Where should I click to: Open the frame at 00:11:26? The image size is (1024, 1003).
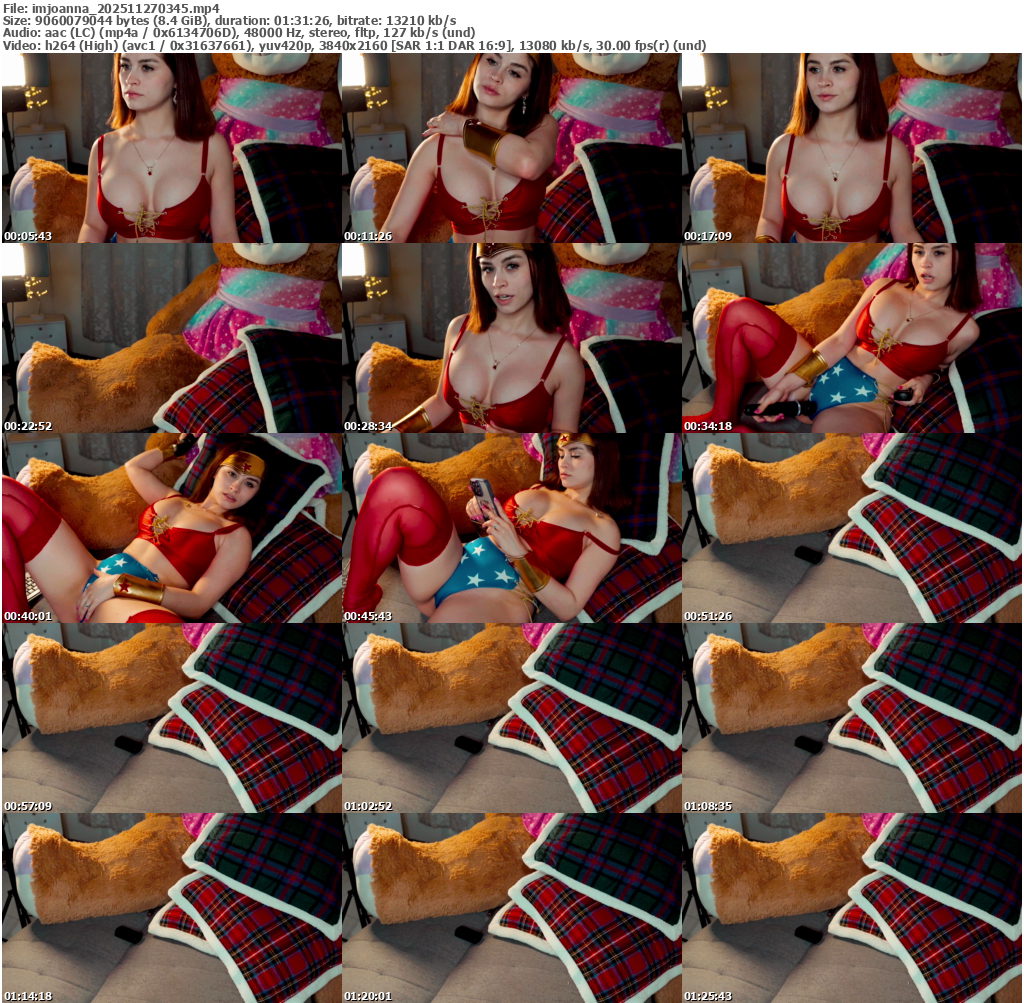(512, 148)
